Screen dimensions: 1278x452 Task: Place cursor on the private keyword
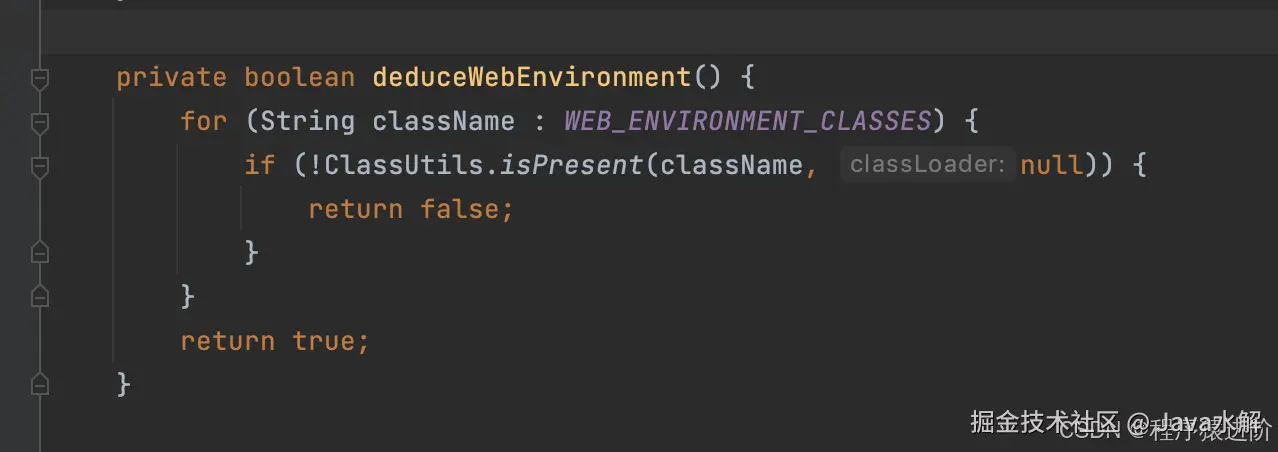point(171,78)
